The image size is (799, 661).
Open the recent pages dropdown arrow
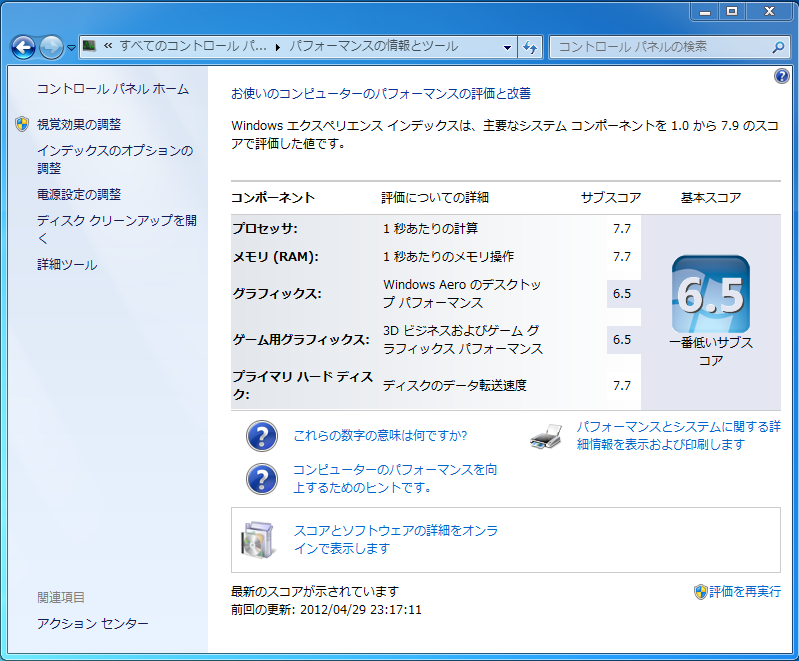click(71, 48)
